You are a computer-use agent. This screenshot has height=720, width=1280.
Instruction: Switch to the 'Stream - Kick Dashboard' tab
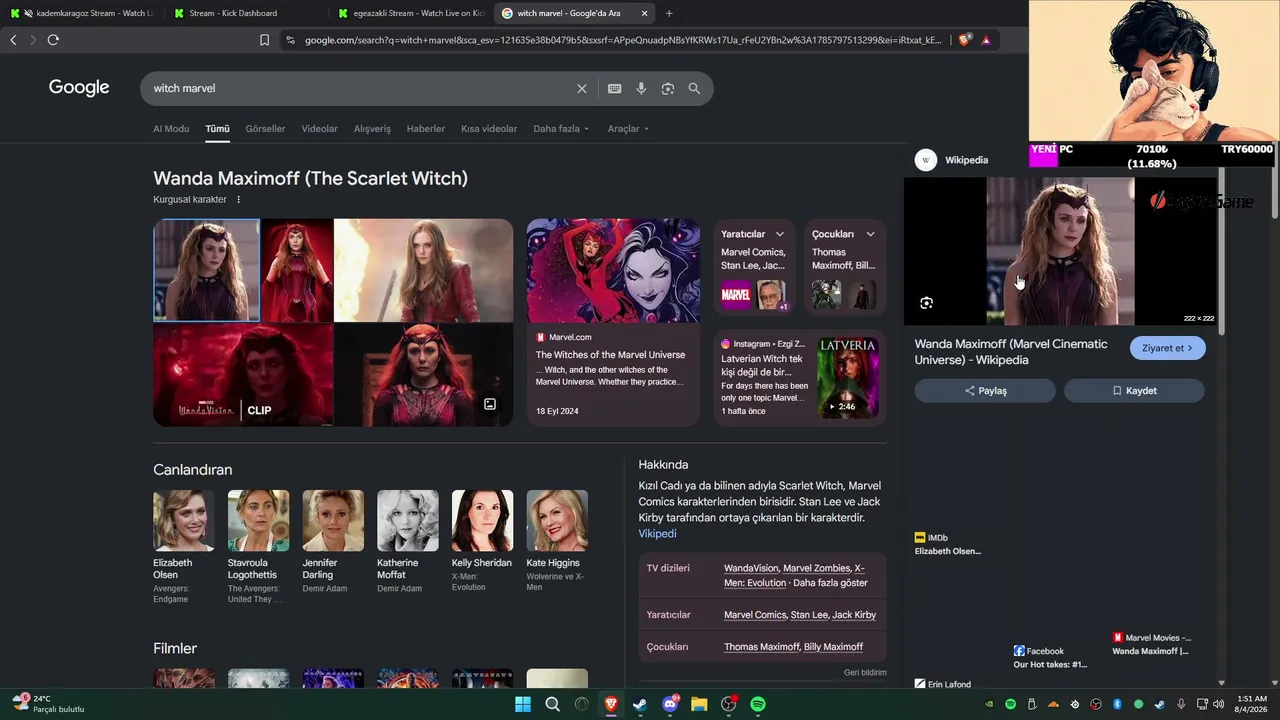(245, 13)
